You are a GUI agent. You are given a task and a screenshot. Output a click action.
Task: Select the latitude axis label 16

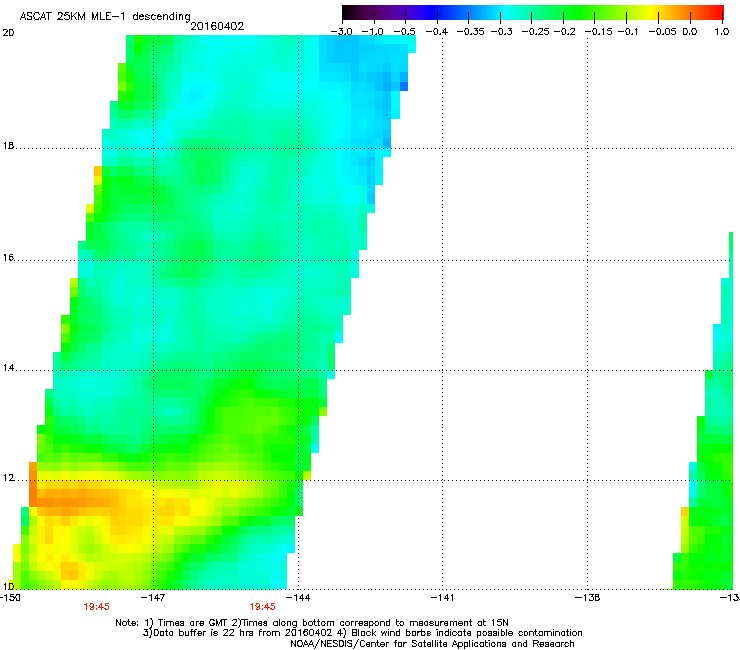[x=8, y=257]
